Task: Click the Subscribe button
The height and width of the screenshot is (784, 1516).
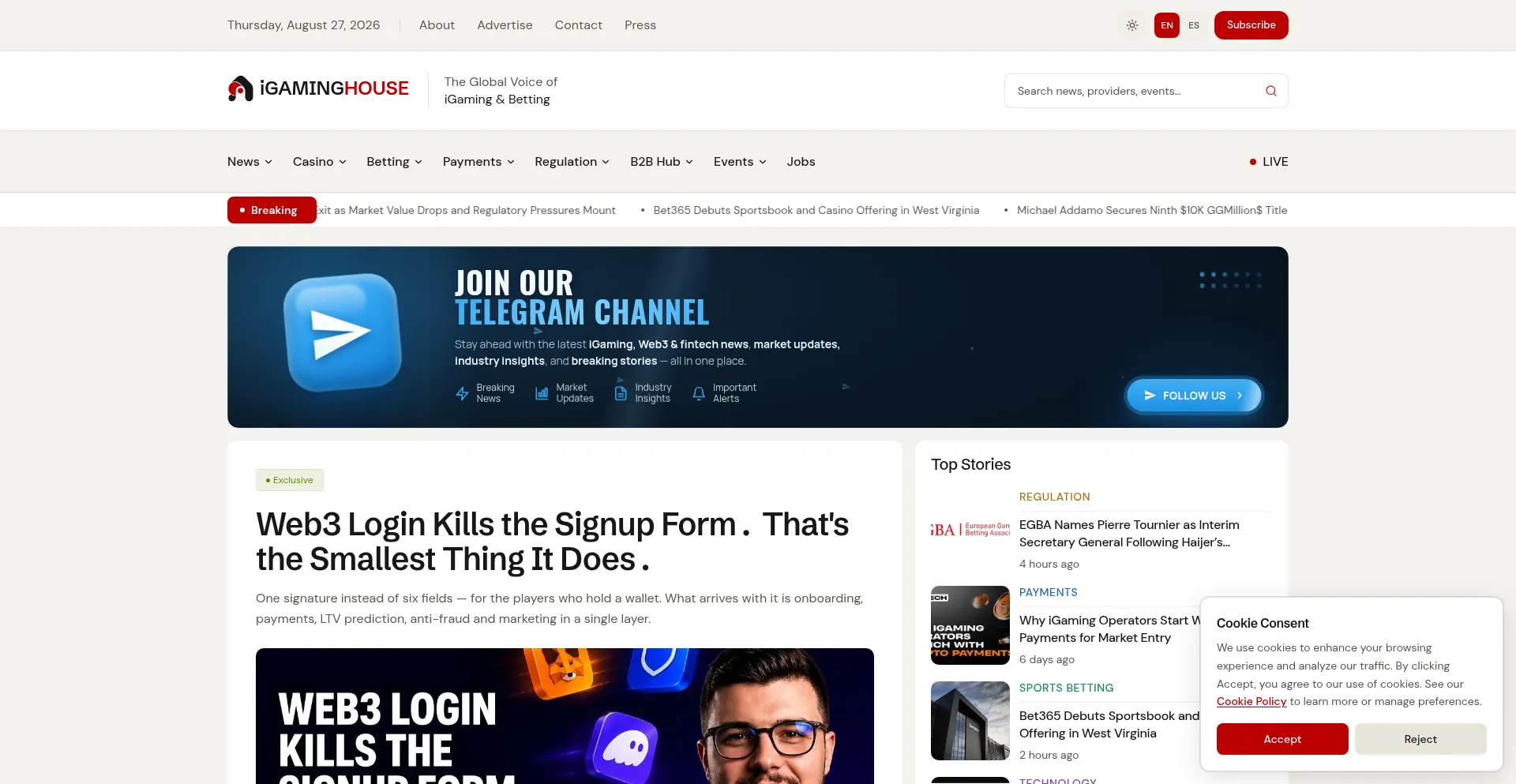Action: (1251, 25)
